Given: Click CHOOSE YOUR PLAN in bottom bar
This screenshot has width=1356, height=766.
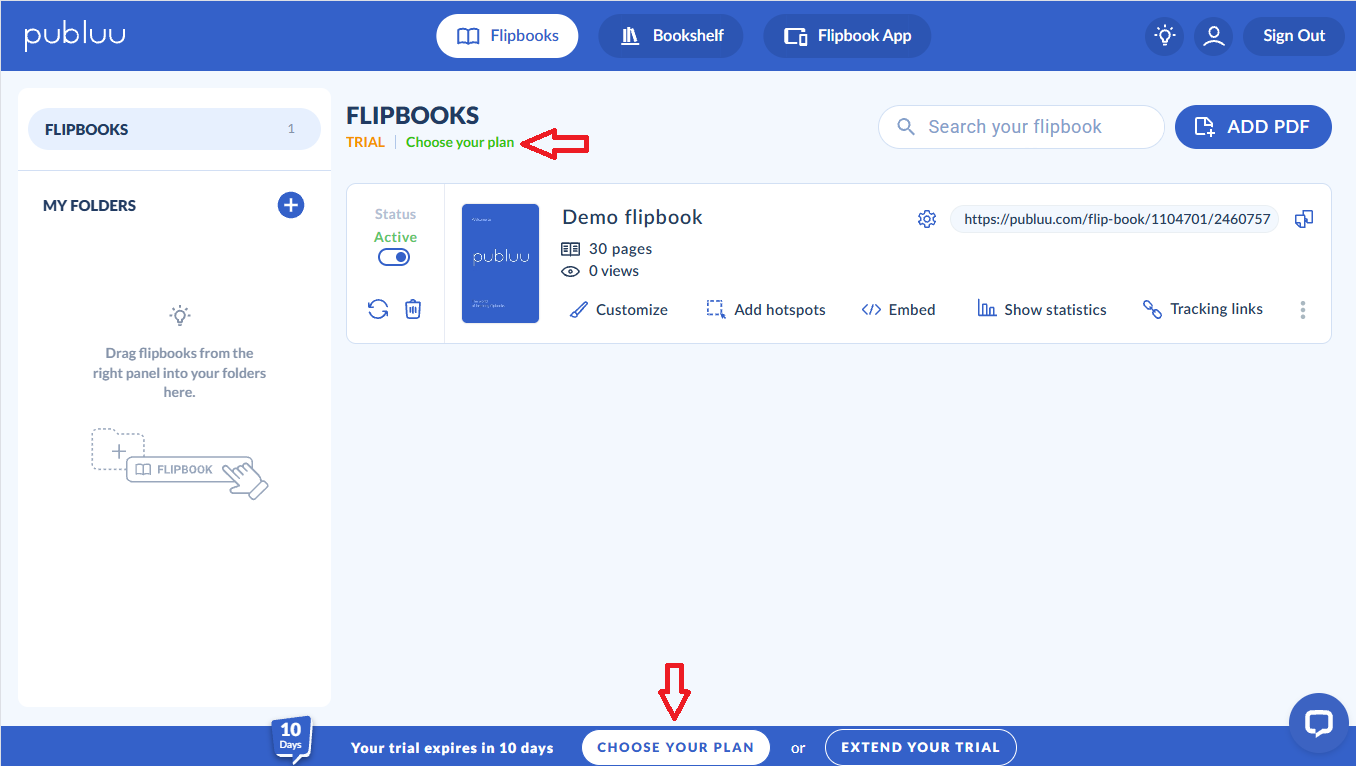Looking at the screenshot, I should point(676,747).
